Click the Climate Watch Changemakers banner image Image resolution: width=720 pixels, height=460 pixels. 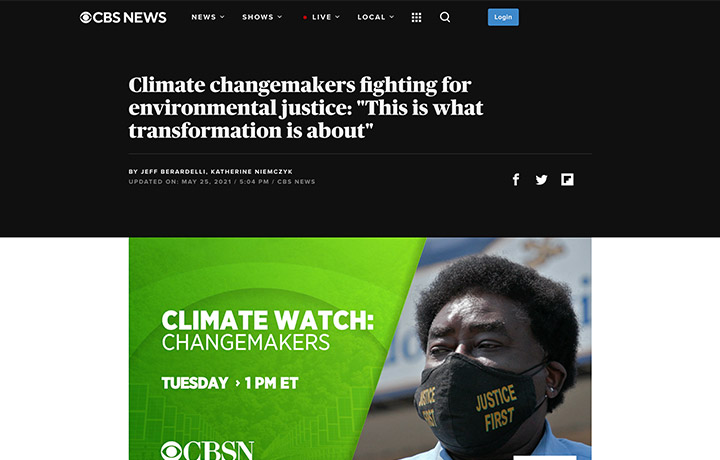360,348
